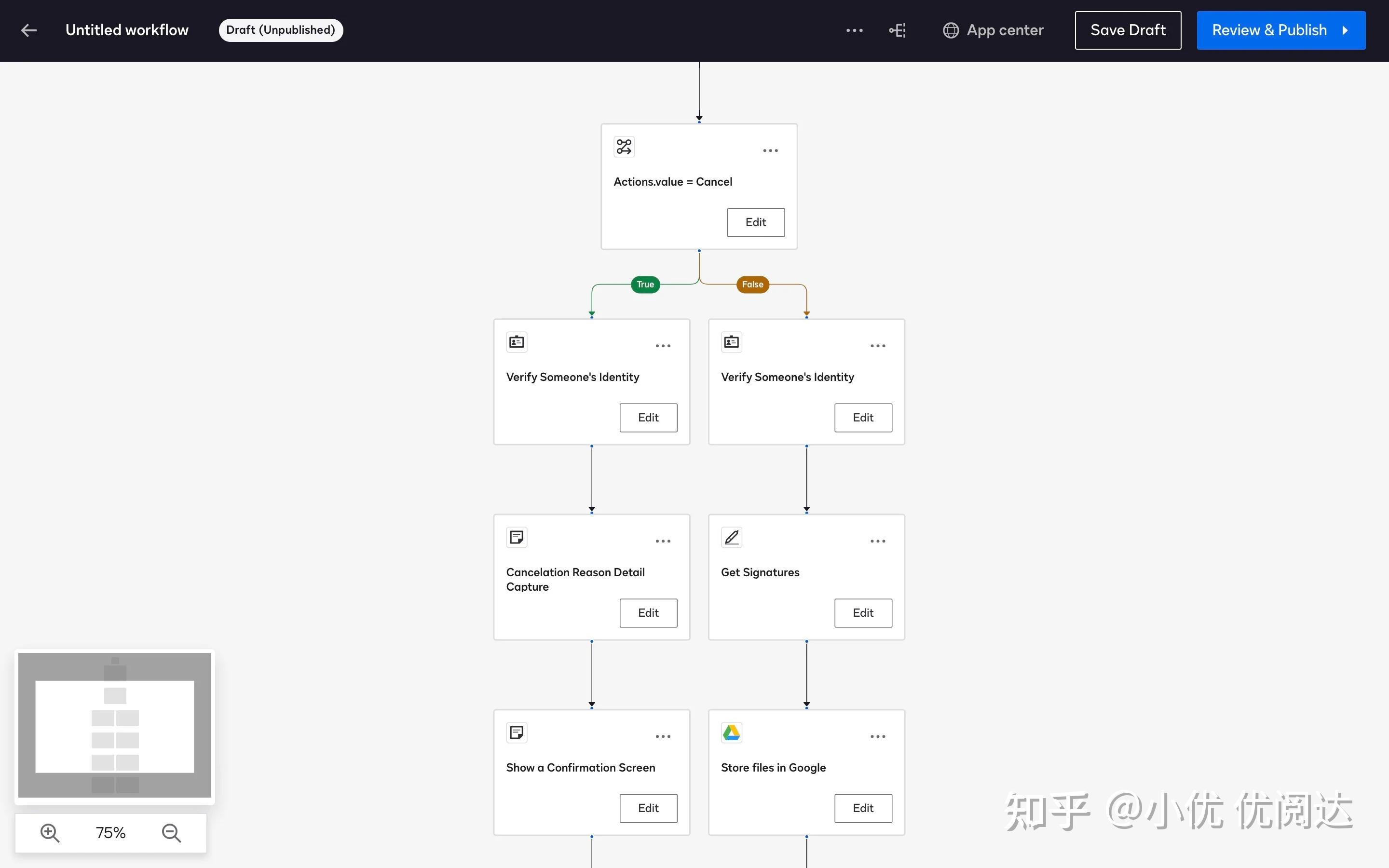Click the Review & Publish button
This screenshot has height=868, width=1389.
(x=1280, y=30)
